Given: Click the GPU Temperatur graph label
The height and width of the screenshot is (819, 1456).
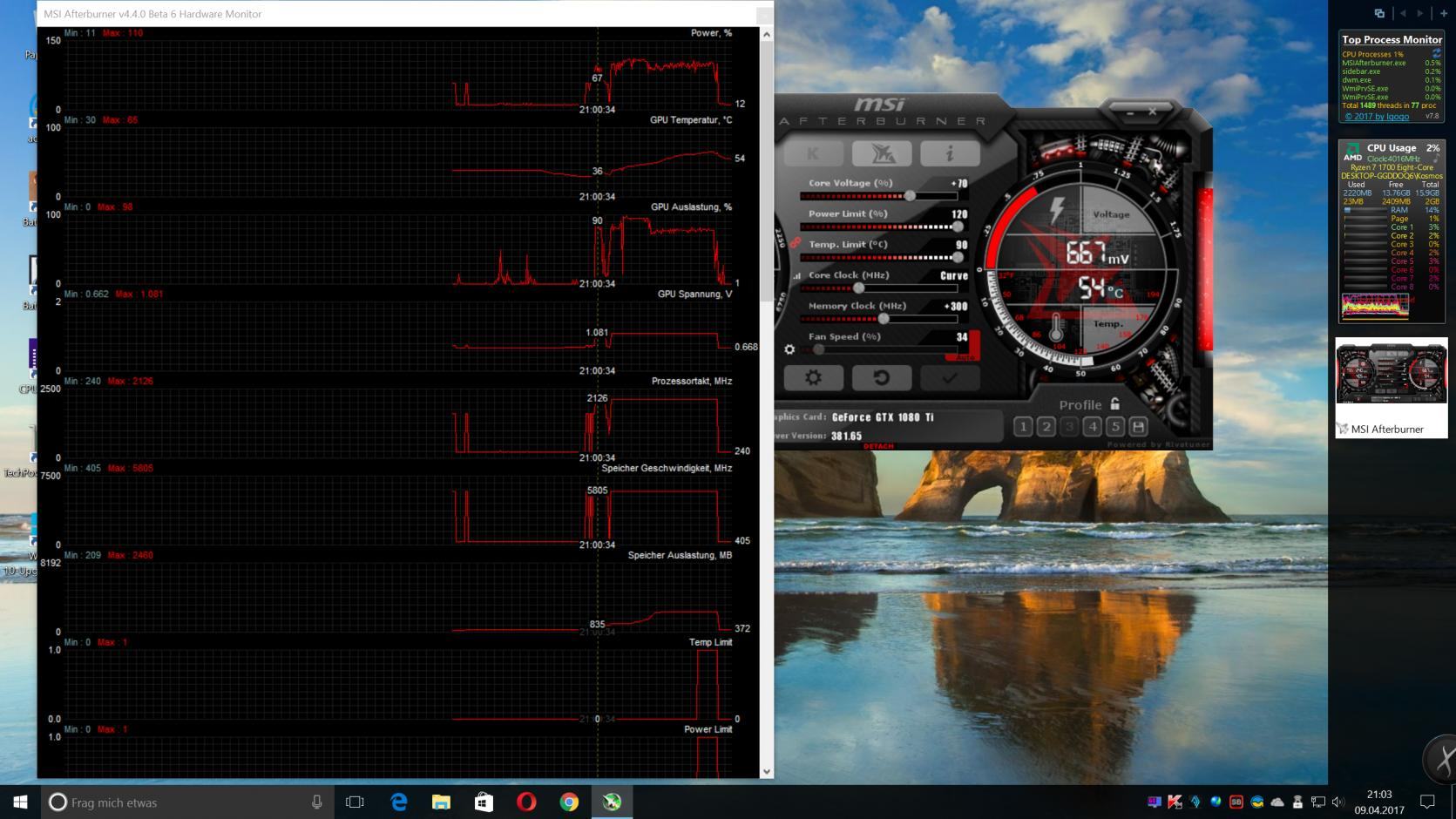Looking at the screenshot, I should pyautogui.click(x=691, y=120).
